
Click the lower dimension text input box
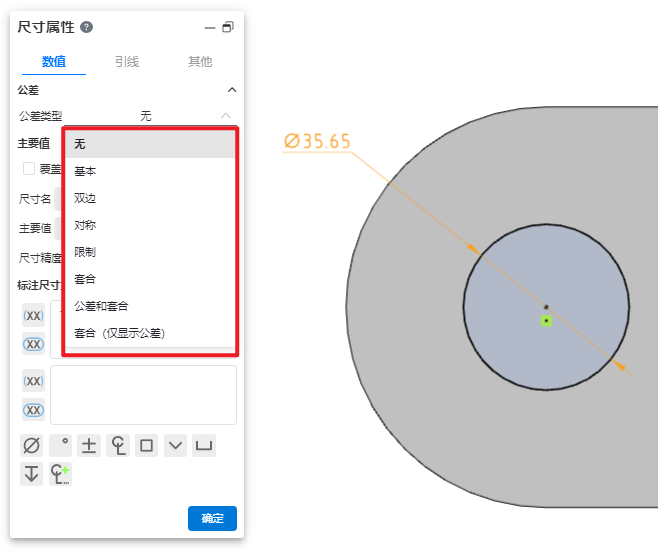143,394
